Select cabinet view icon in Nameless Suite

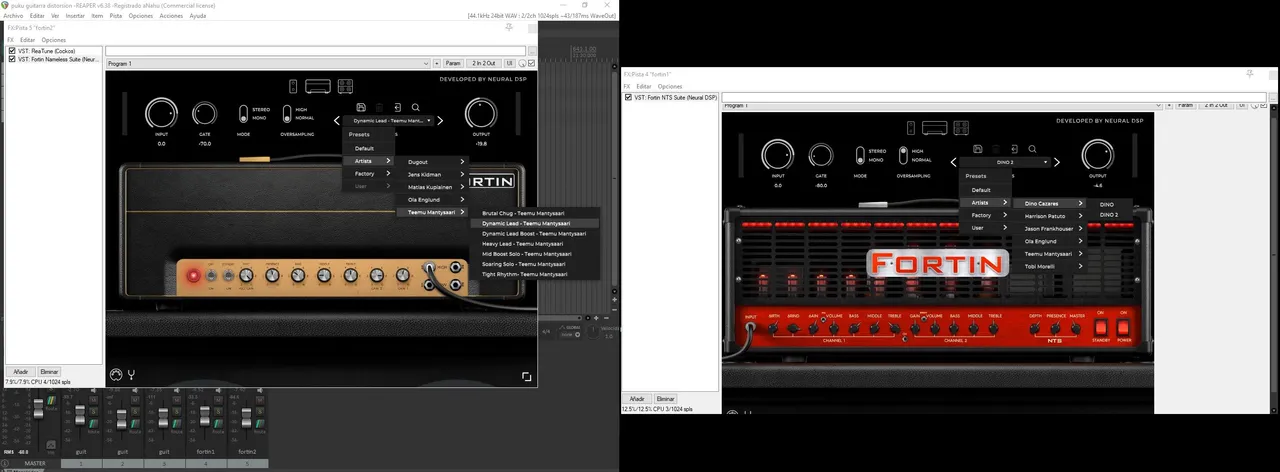pyautogui.click(x=344, y=86)
